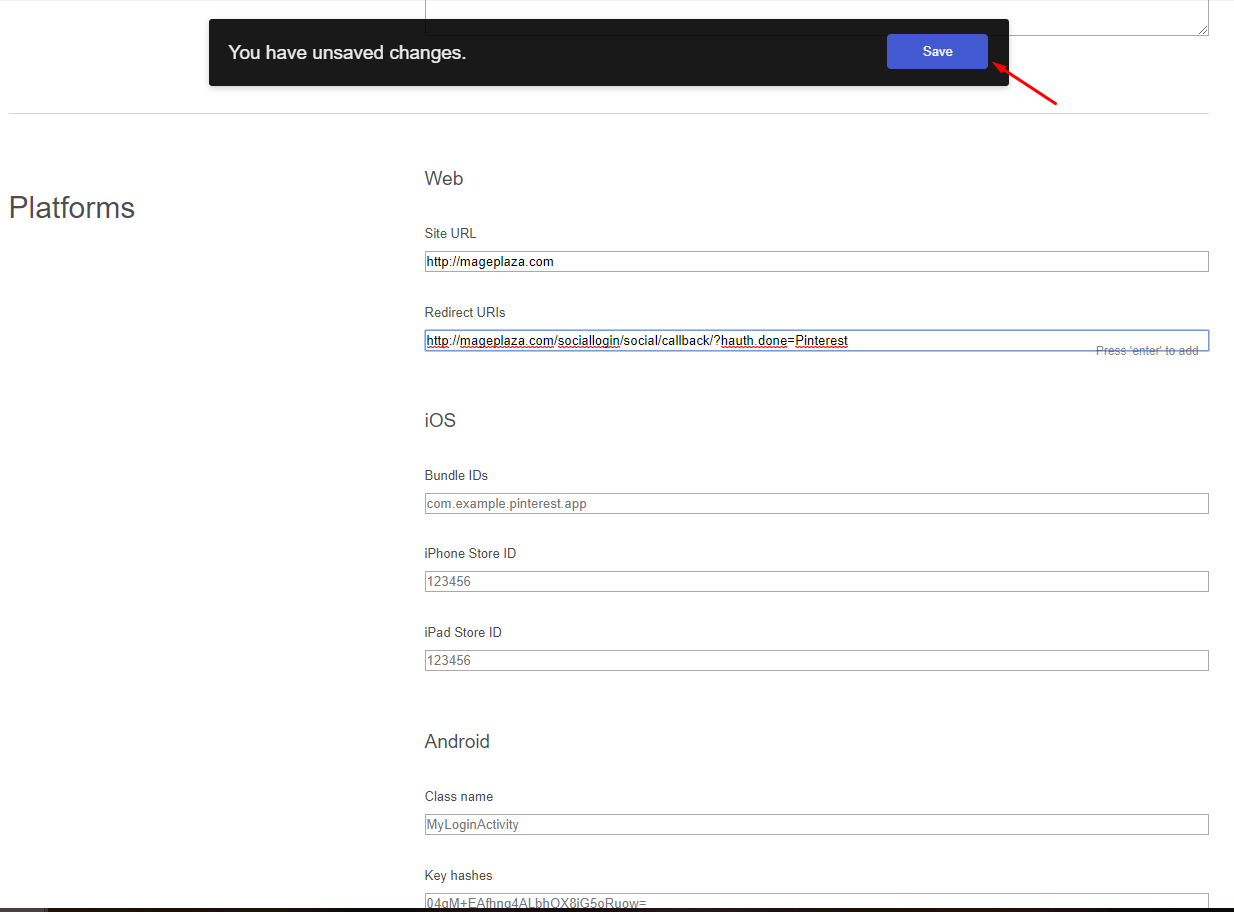
Task: Click into the iPad Store ID field
Action: click(816, 661)
